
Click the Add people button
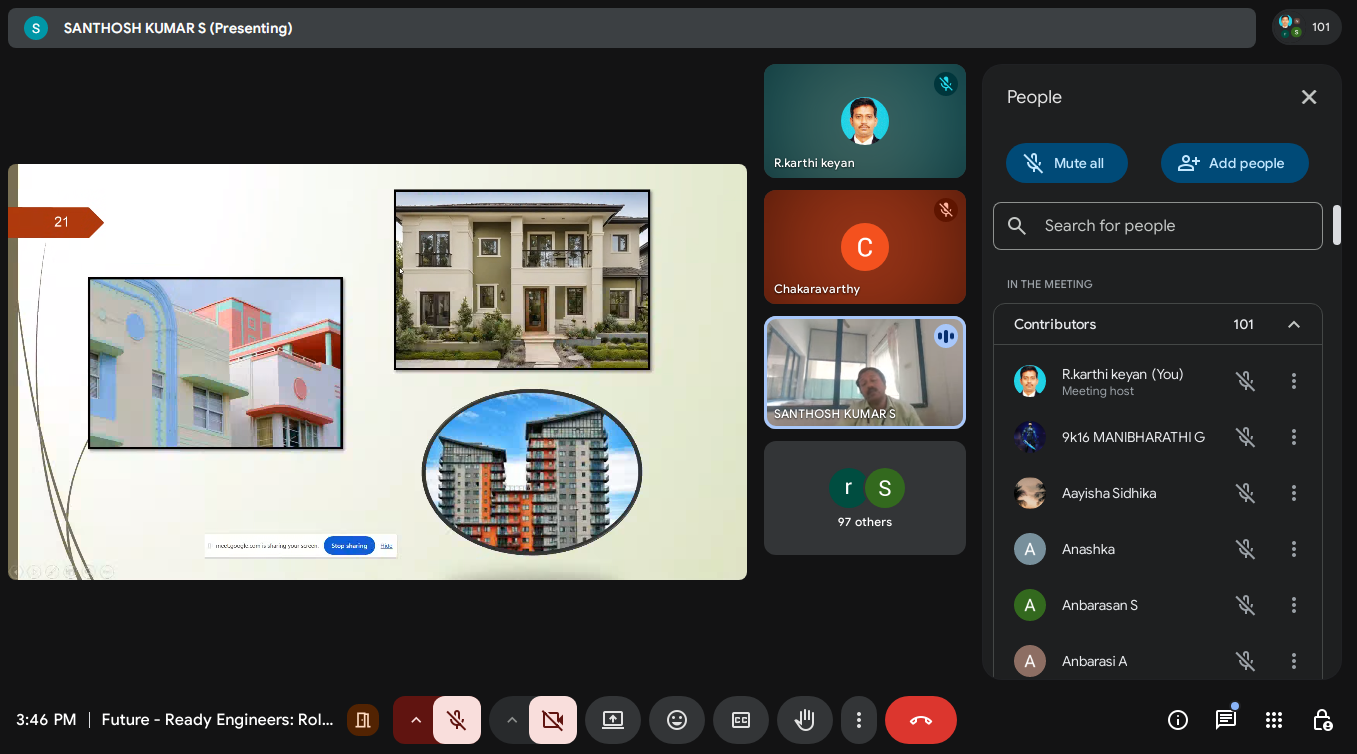point(1234,163)
